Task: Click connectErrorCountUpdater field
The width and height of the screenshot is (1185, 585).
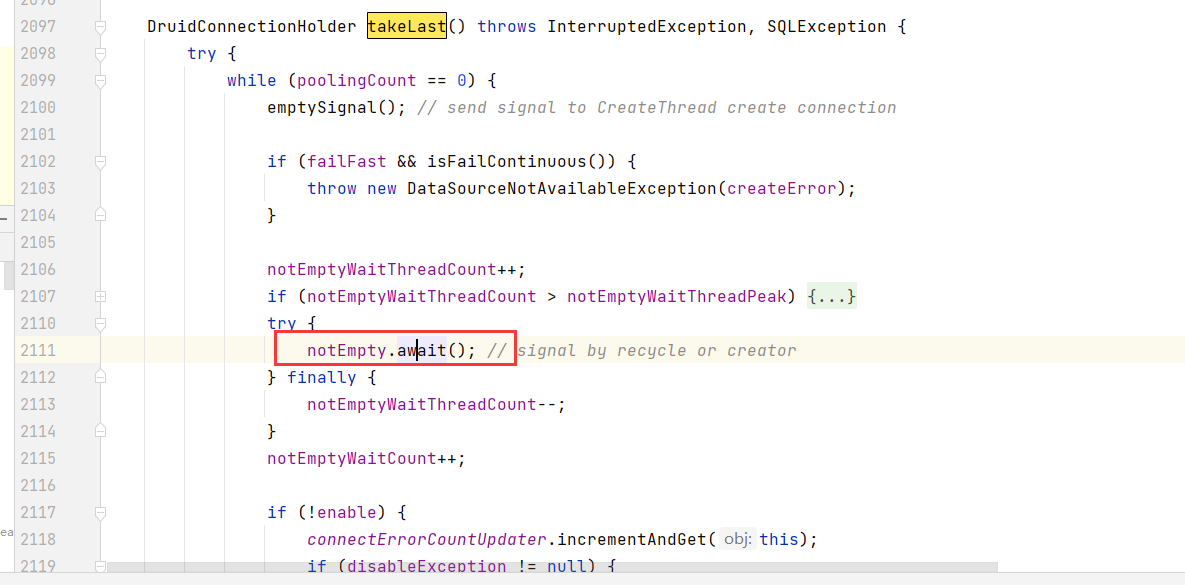Action: [426, 540]
